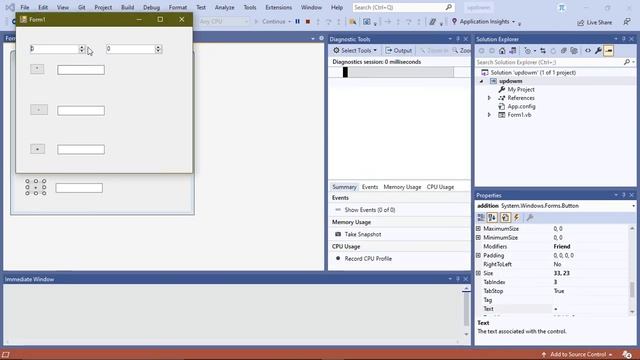Screen dimensions: 640x360
Task: Select My Project in Solution Explorer
Action: pos(521,89)
